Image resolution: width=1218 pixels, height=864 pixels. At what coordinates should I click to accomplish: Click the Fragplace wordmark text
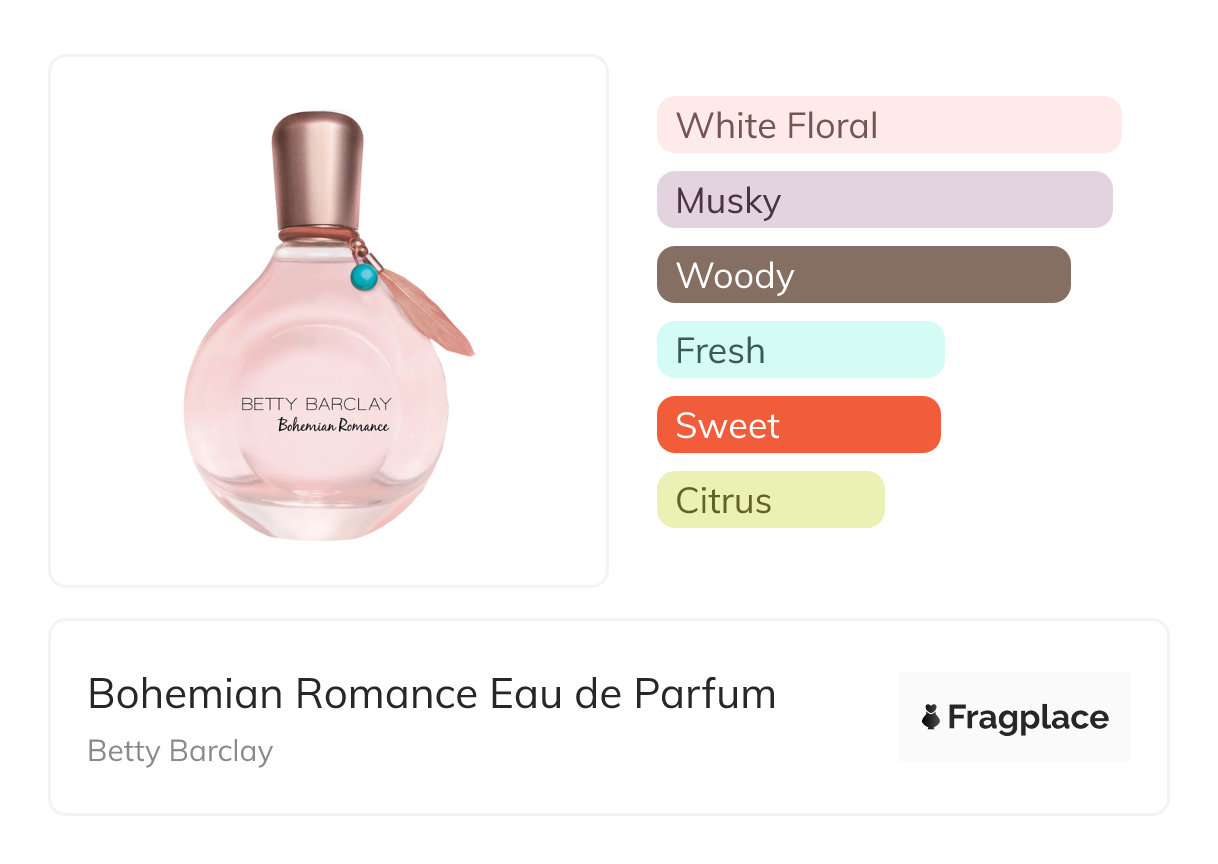click(x=1028, y=717)
